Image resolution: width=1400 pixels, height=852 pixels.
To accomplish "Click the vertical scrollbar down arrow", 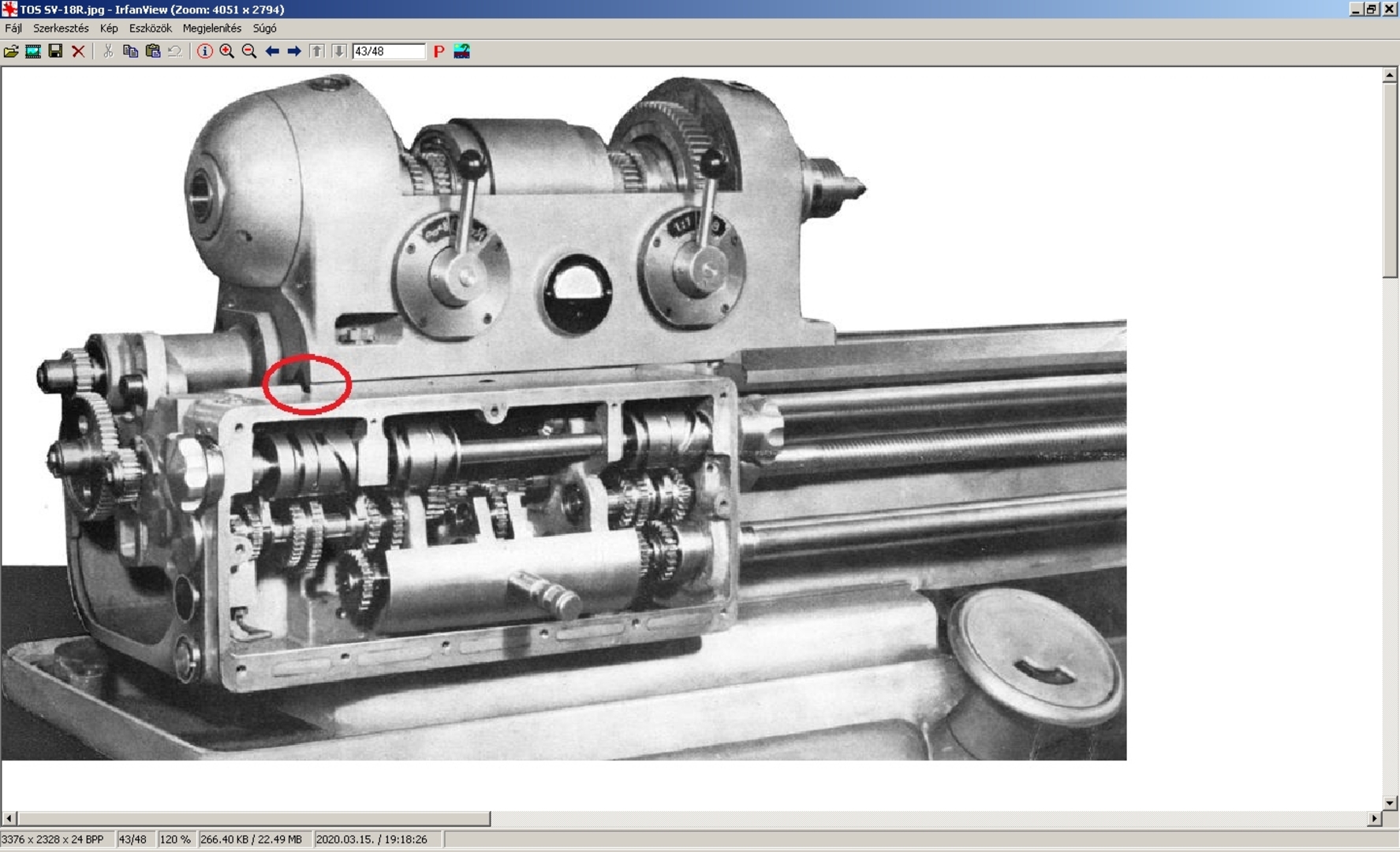I will click(1391, 803).
